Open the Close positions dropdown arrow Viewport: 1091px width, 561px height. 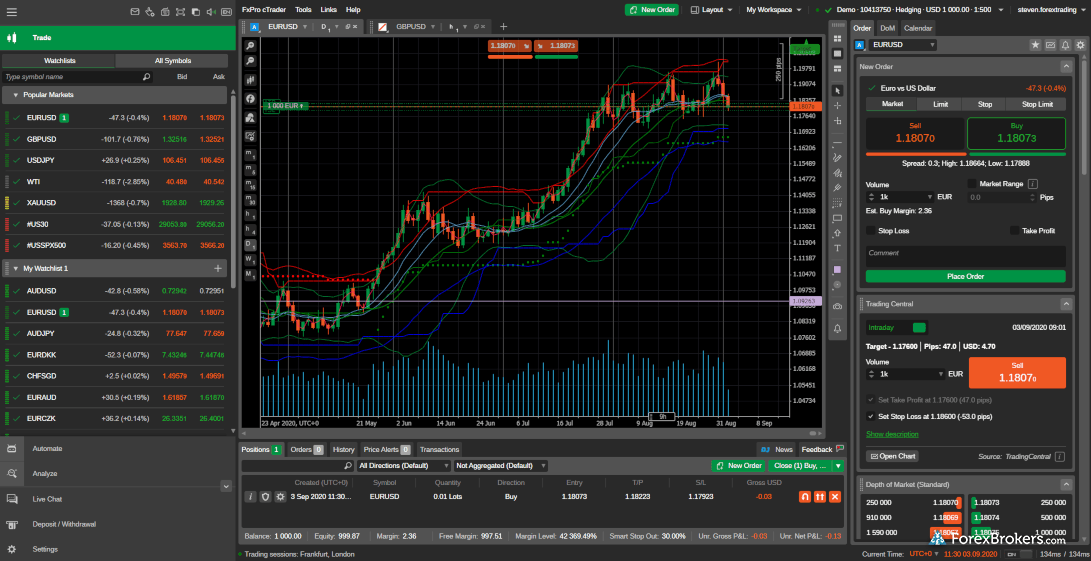838,466
